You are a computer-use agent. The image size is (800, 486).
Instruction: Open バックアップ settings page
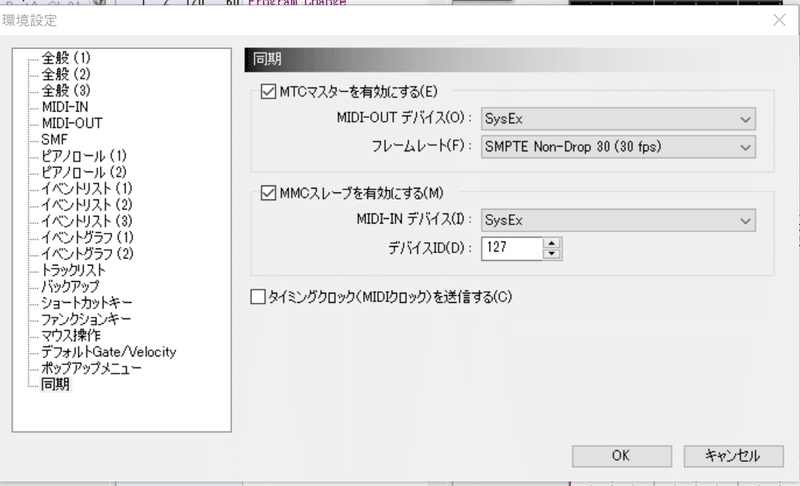(x=70, y=286)
